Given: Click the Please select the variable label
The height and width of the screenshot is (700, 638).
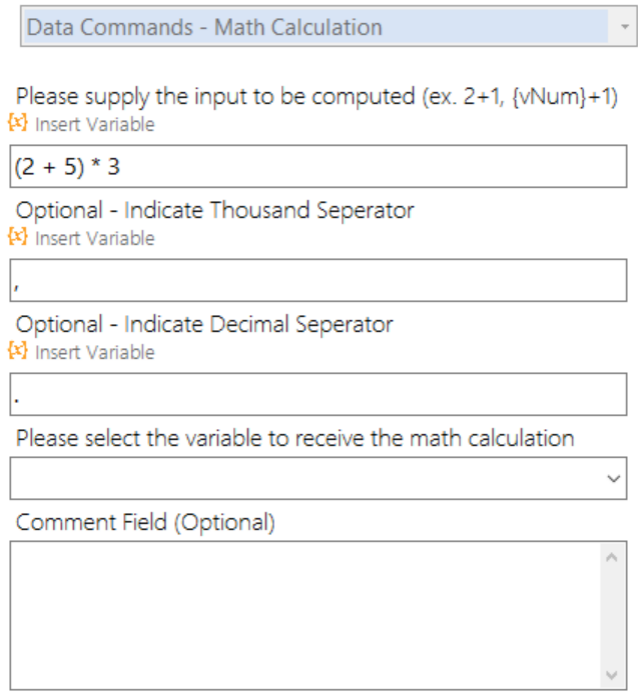Looking at the screenshot, I should tap(295, 438).
